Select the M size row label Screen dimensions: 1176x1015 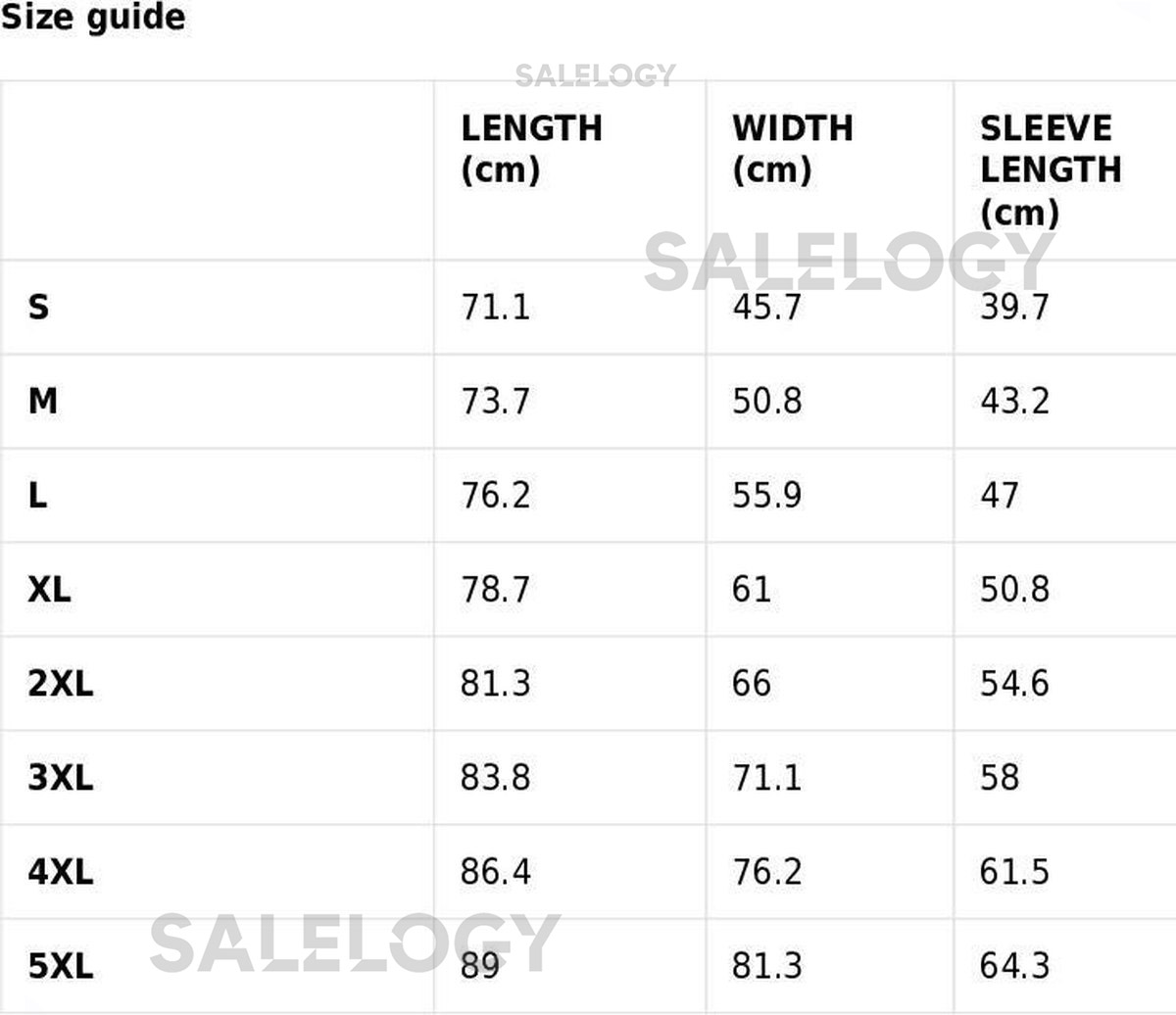point(43,401)
